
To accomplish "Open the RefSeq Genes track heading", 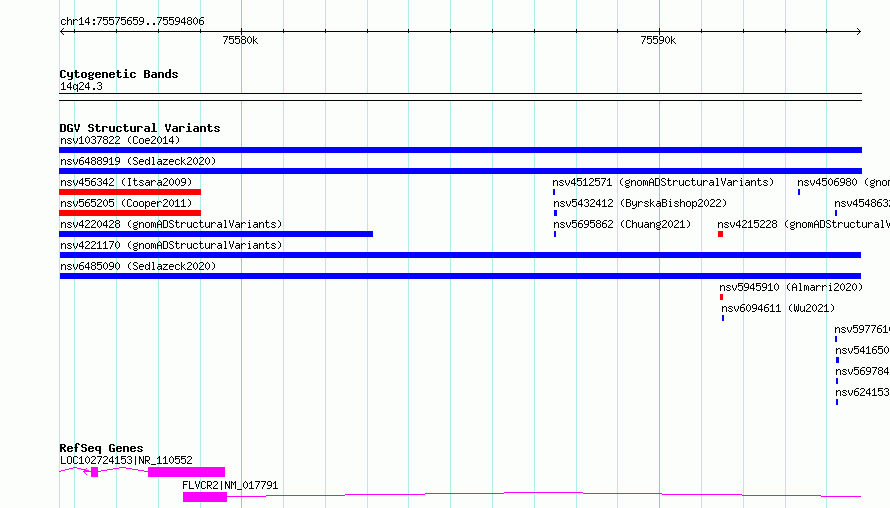I will click(x=101, y=448).
